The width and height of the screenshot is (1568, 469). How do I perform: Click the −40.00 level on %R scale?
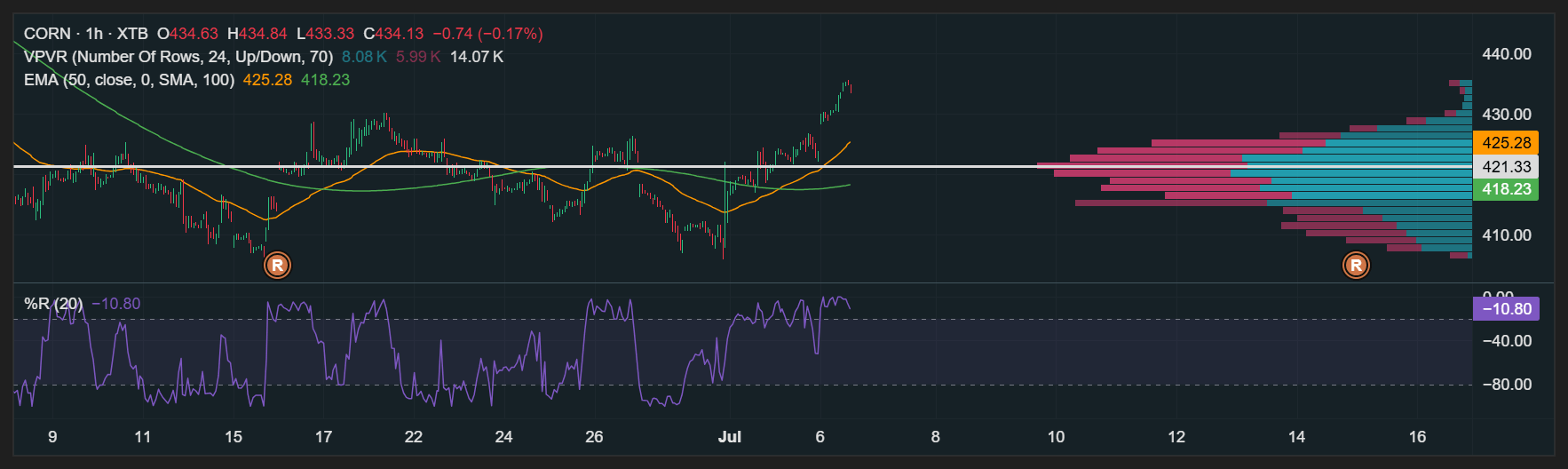point(1507,341)
